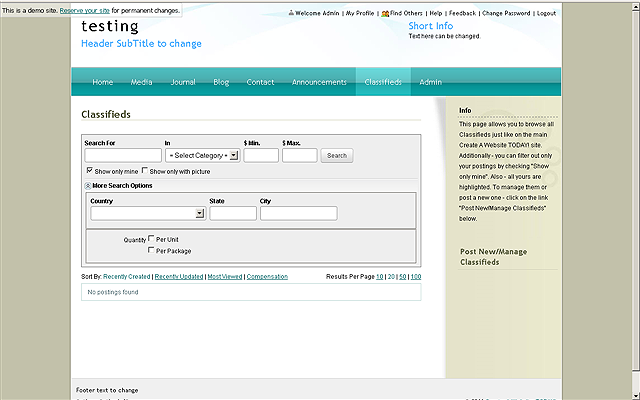Open the Country dropdown list
This screenshot has height=400, width=640.
point(147,213)
